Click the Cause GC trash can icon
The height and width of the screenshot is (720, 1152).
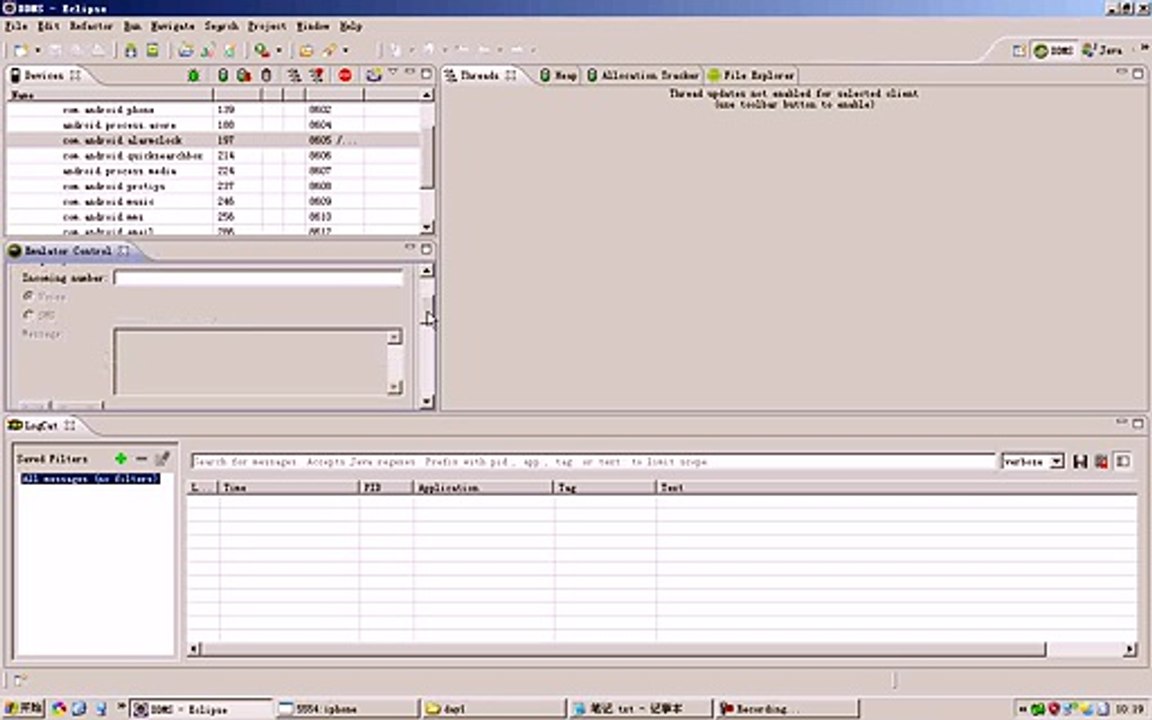(266, 76)
